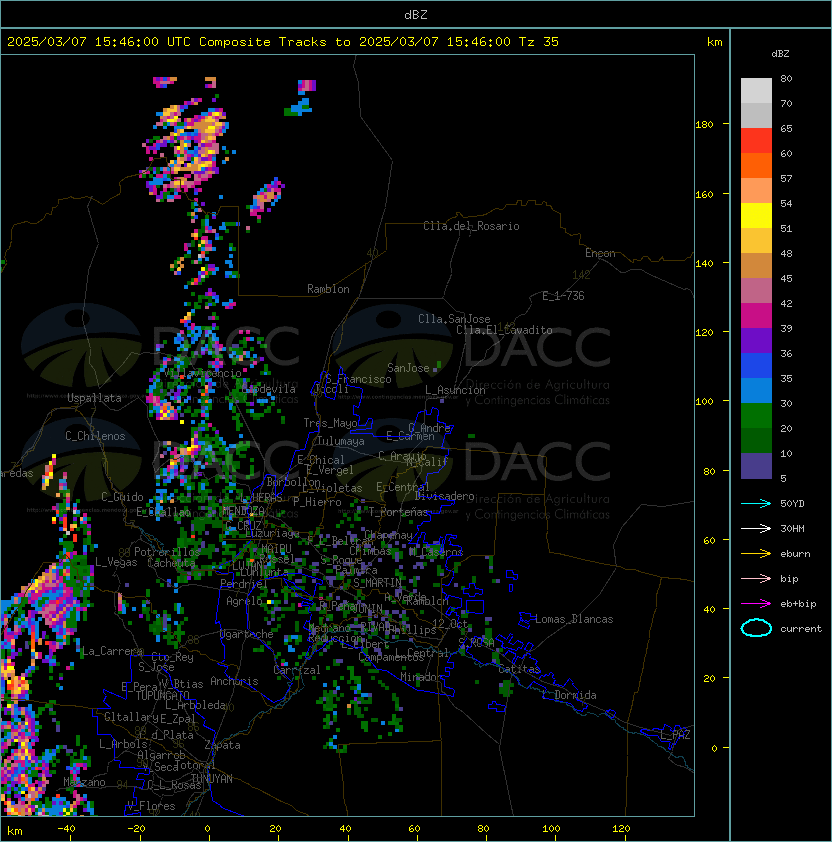The height and width of the screenshot is (842, 832).
Task: Click the Lomas_Blancas map label
Action: [574, 619]
